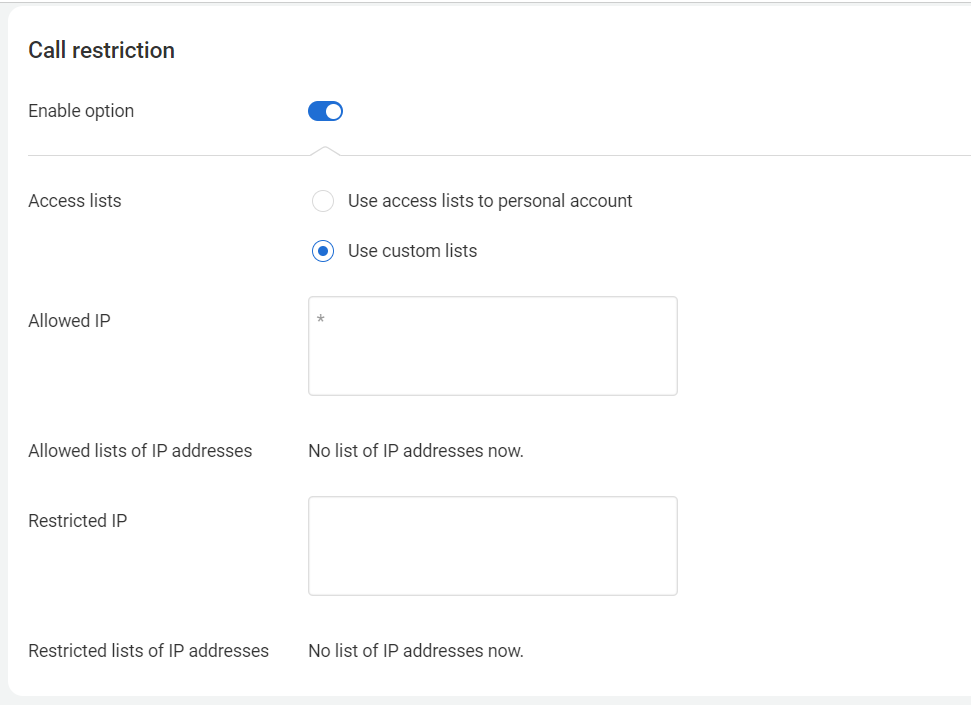This screenshot has height=705, width=971.
Task: Select the personal account access lists radio button
Action: pyautogui.click(x=323, y=201)
